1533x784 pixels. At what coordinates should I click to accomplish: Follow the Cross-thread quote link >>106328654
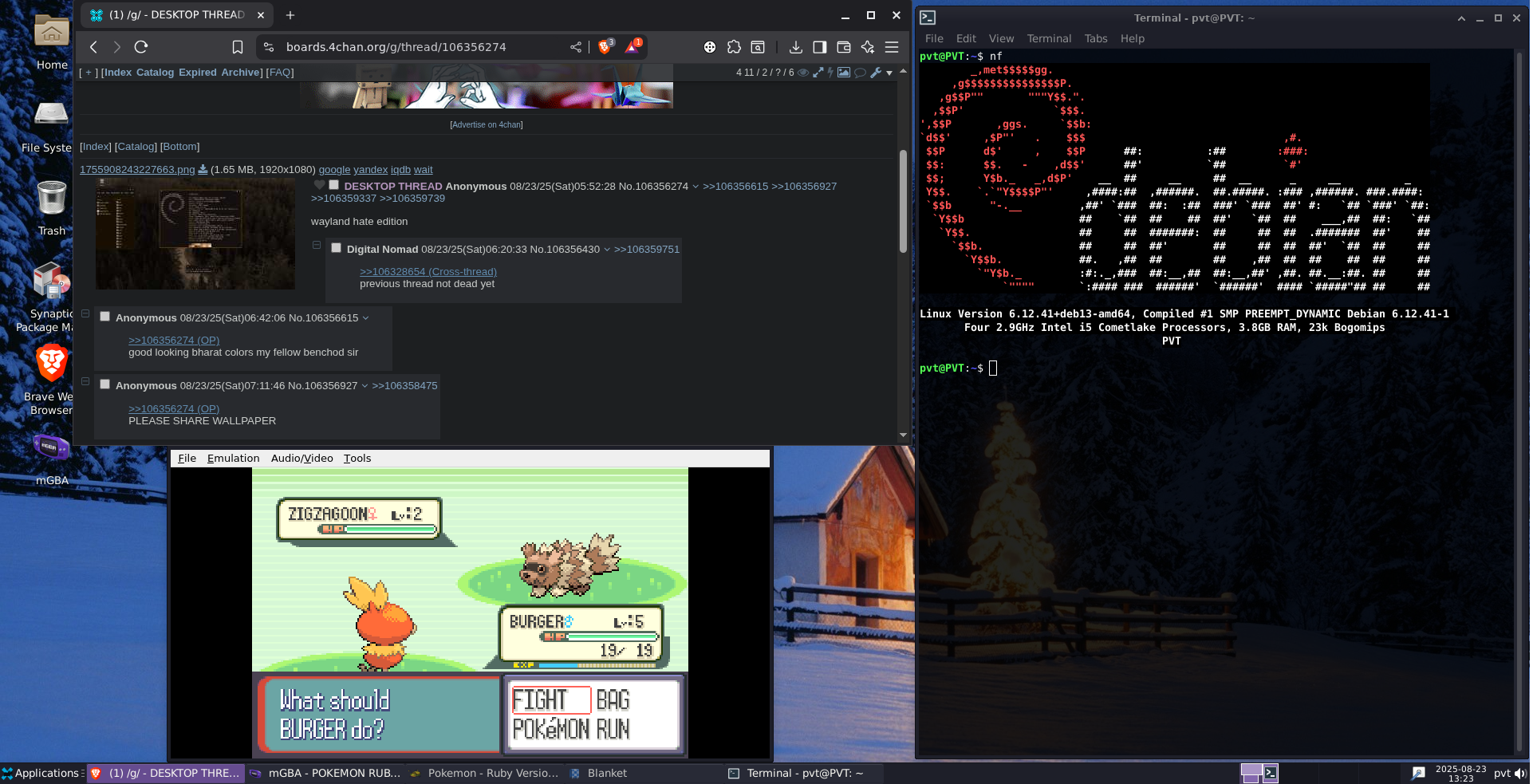click(x=428, y=272)
